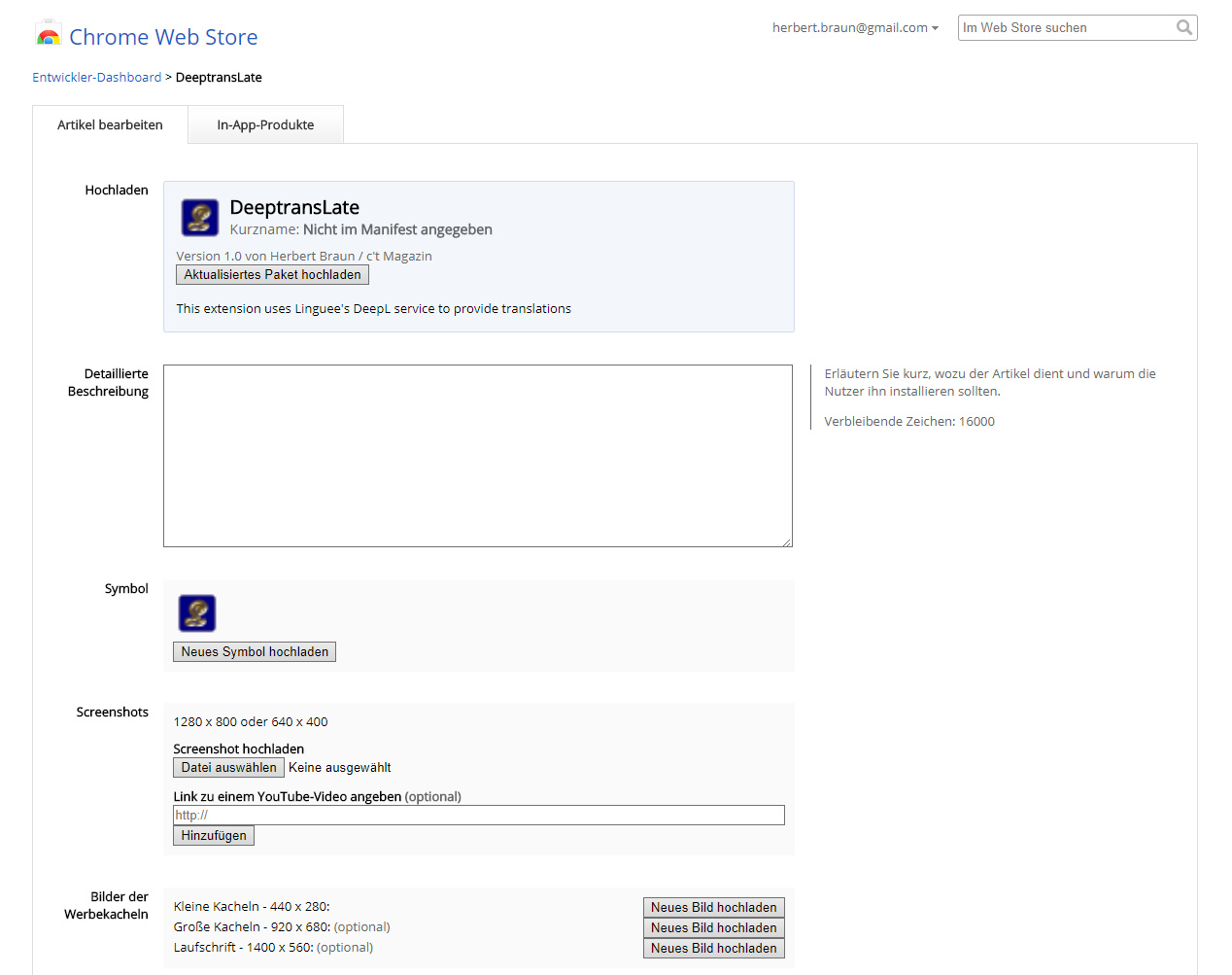1232x975 pixels.
Task: Click 'Kurzname: Nicht im Manifest angegeben' text
Action: click(x=361, y=229)
